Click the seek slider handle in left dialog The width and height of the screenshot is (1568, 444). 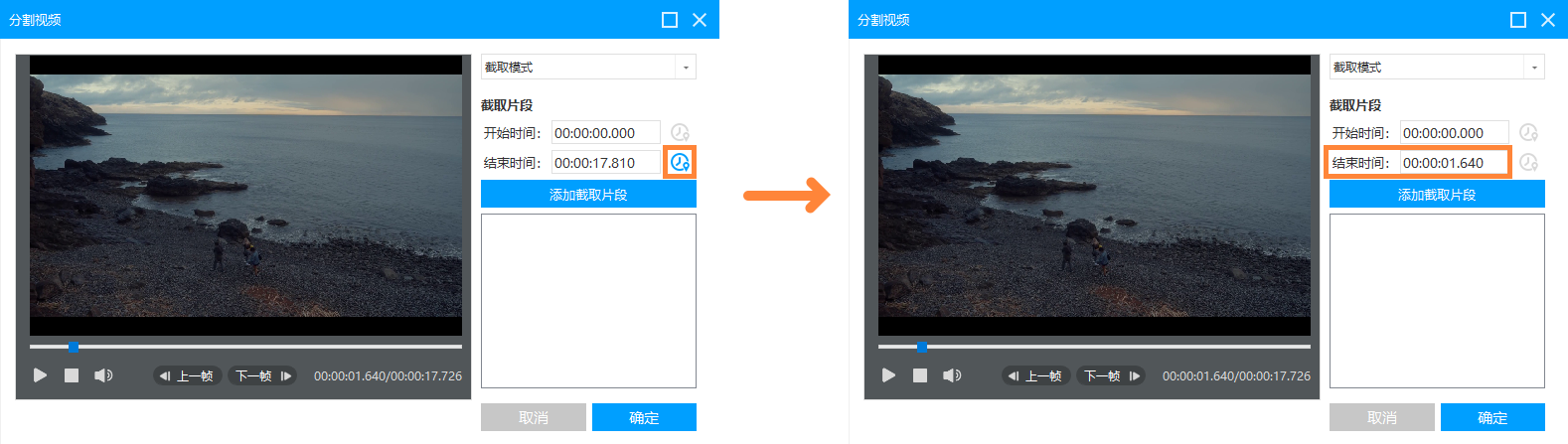pos(74,347)
